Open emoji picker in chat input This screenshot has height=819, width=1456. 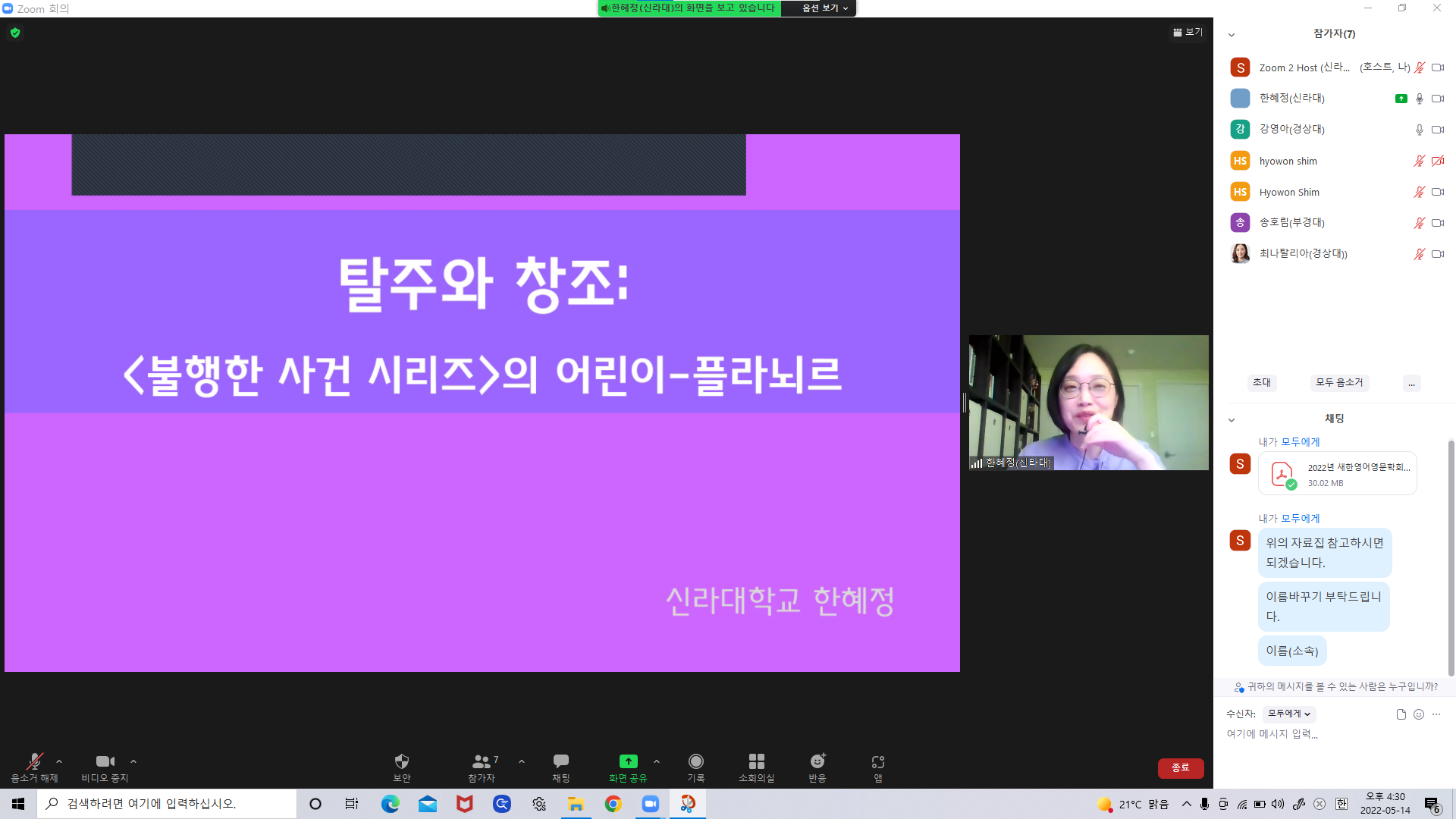[1419, 714]
